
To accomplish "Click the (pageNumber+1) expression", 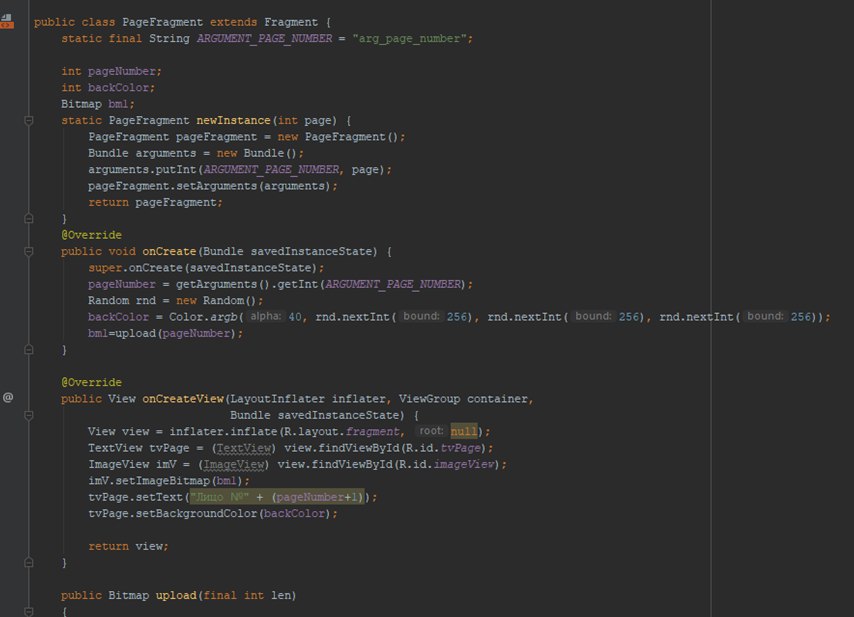I will pyautogui.click(x=318, y=497).
